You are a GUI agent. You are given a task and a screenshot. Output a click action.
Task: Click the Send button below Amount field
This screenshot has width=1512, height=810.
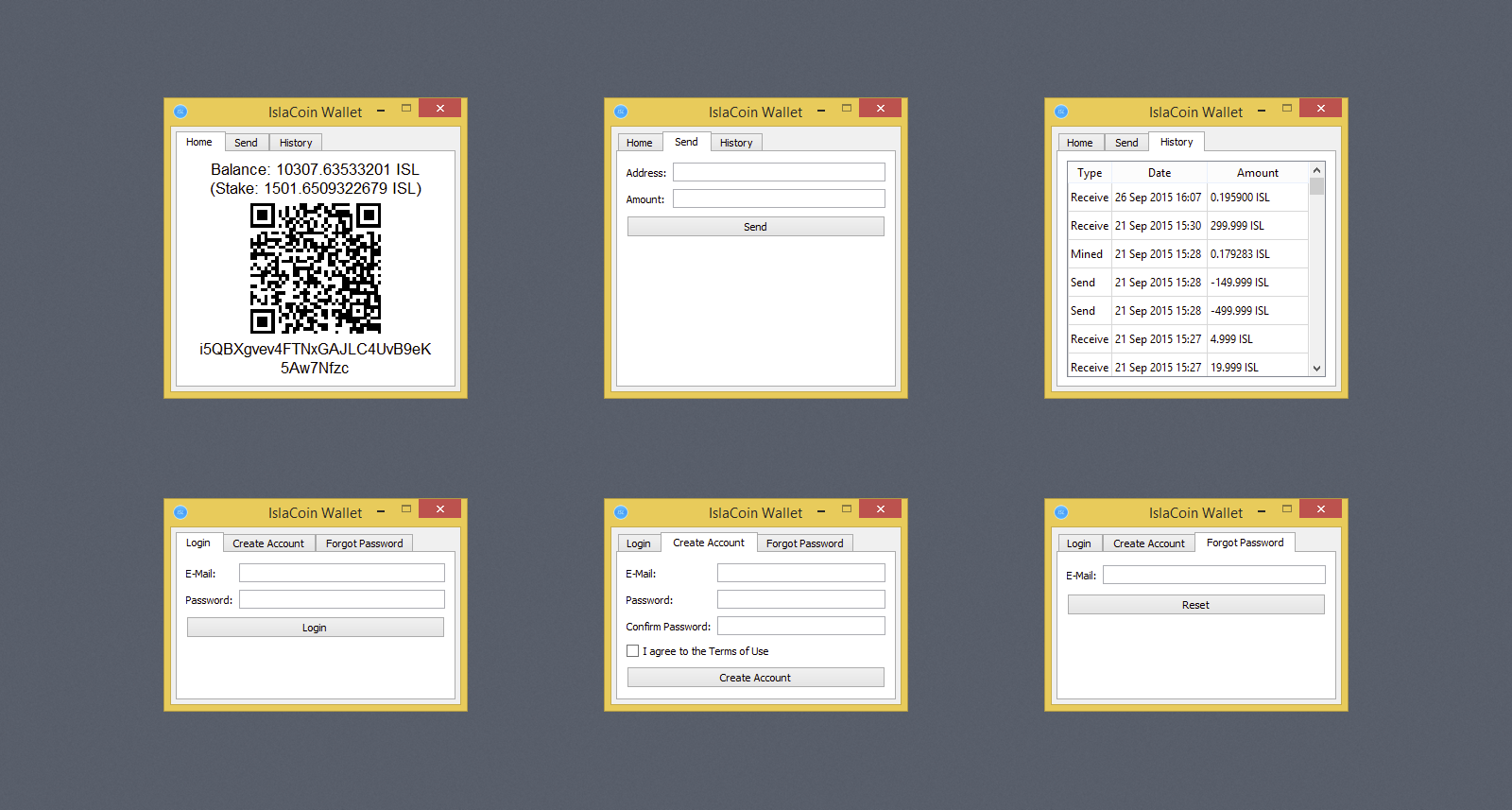point(756,227)
